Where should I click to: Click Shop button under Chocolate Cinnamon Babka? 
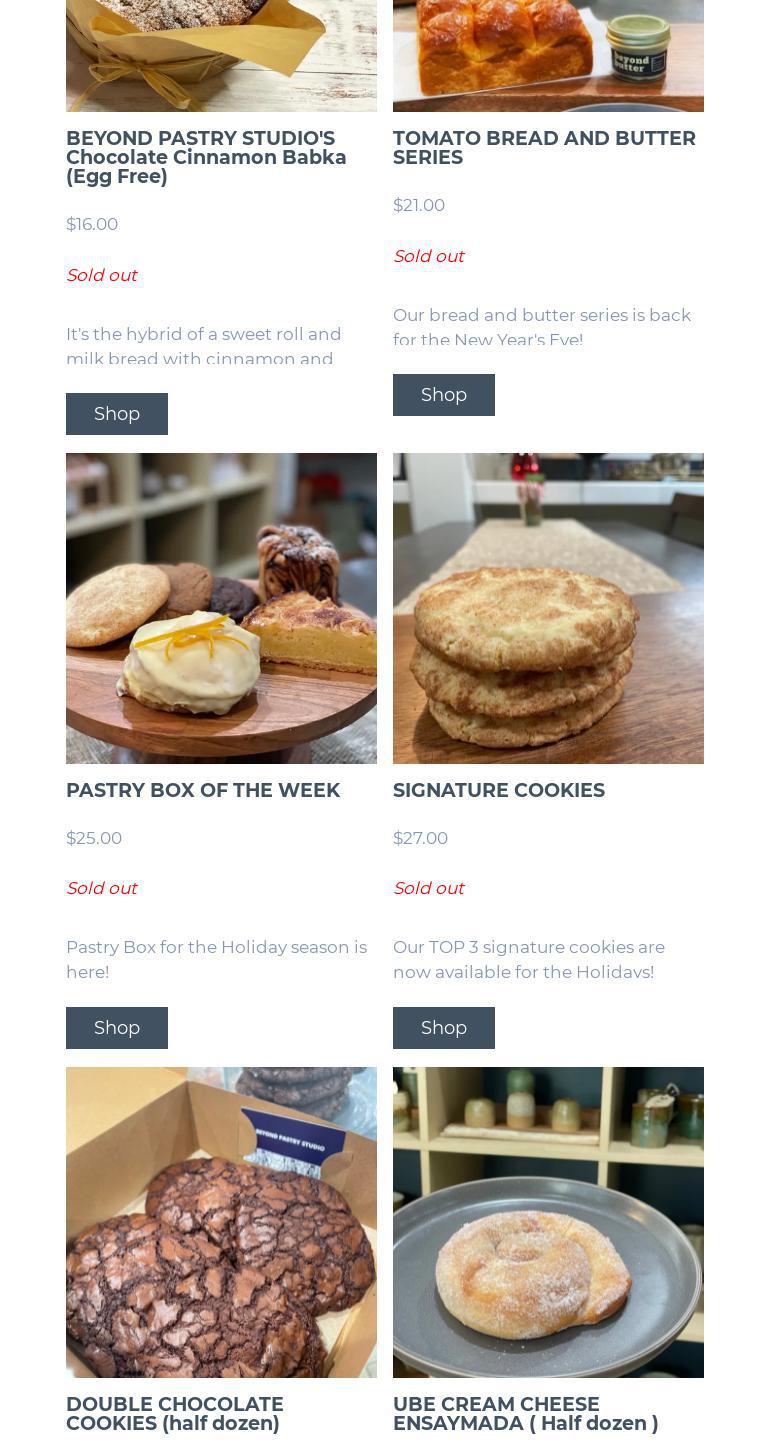(x=117, y=414)
